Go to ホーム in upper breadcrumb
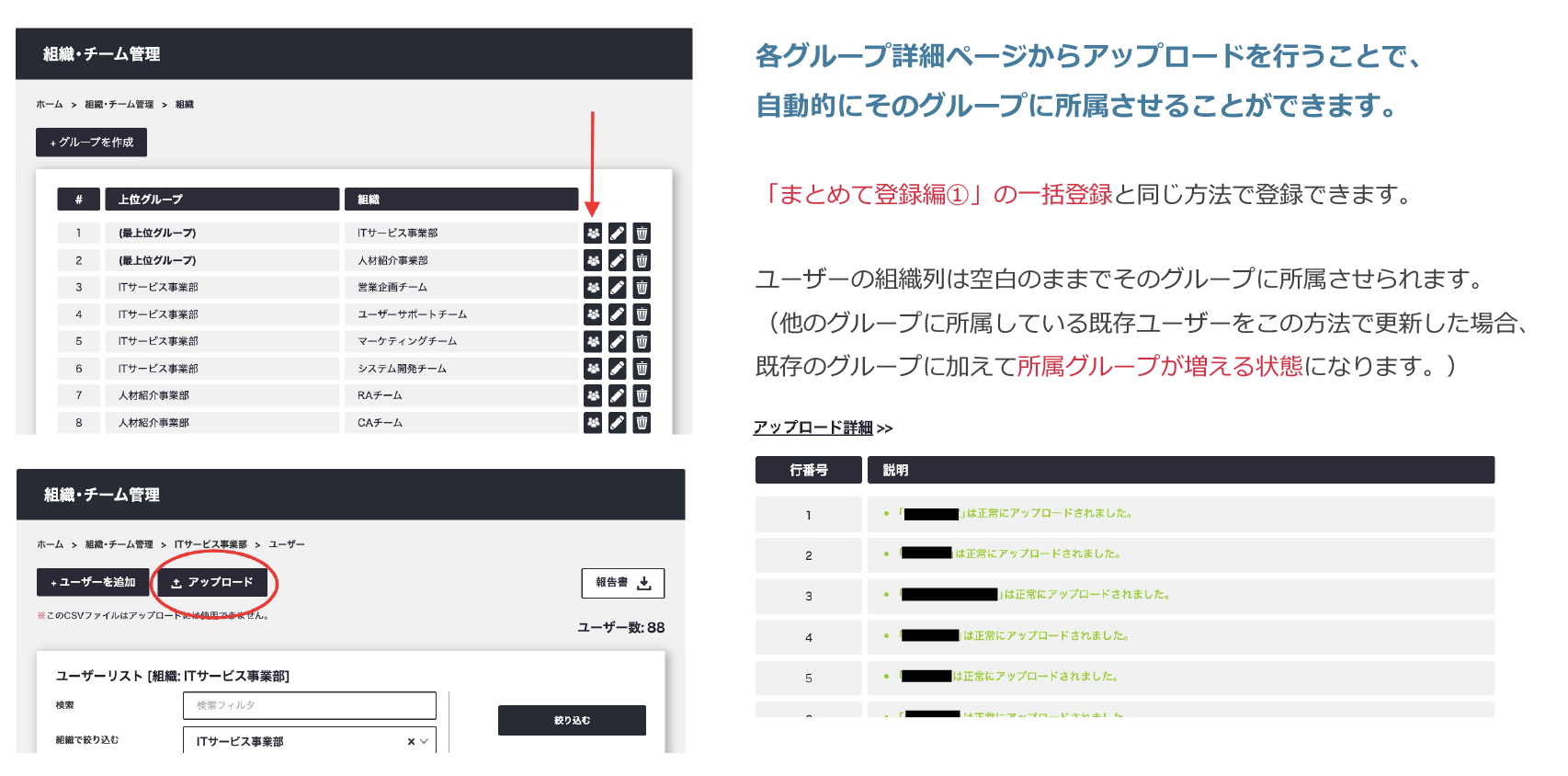1568x776 pixels. tap(50, 105)
